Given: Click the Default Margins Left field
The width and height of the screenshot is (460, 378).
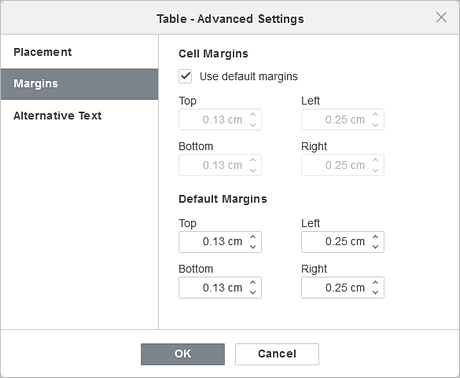Looking at the screenshot, I should pyautogui.click(x=343, y=242).
